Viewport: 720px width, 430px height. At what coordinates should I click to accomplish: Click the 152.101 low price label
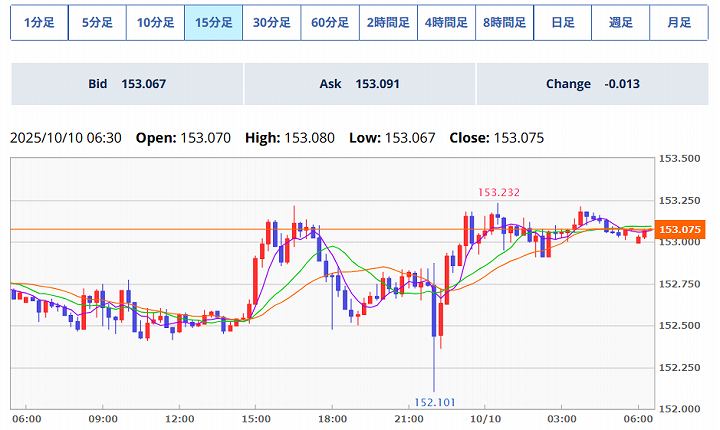pyautogui.click(x=434, y=402)
